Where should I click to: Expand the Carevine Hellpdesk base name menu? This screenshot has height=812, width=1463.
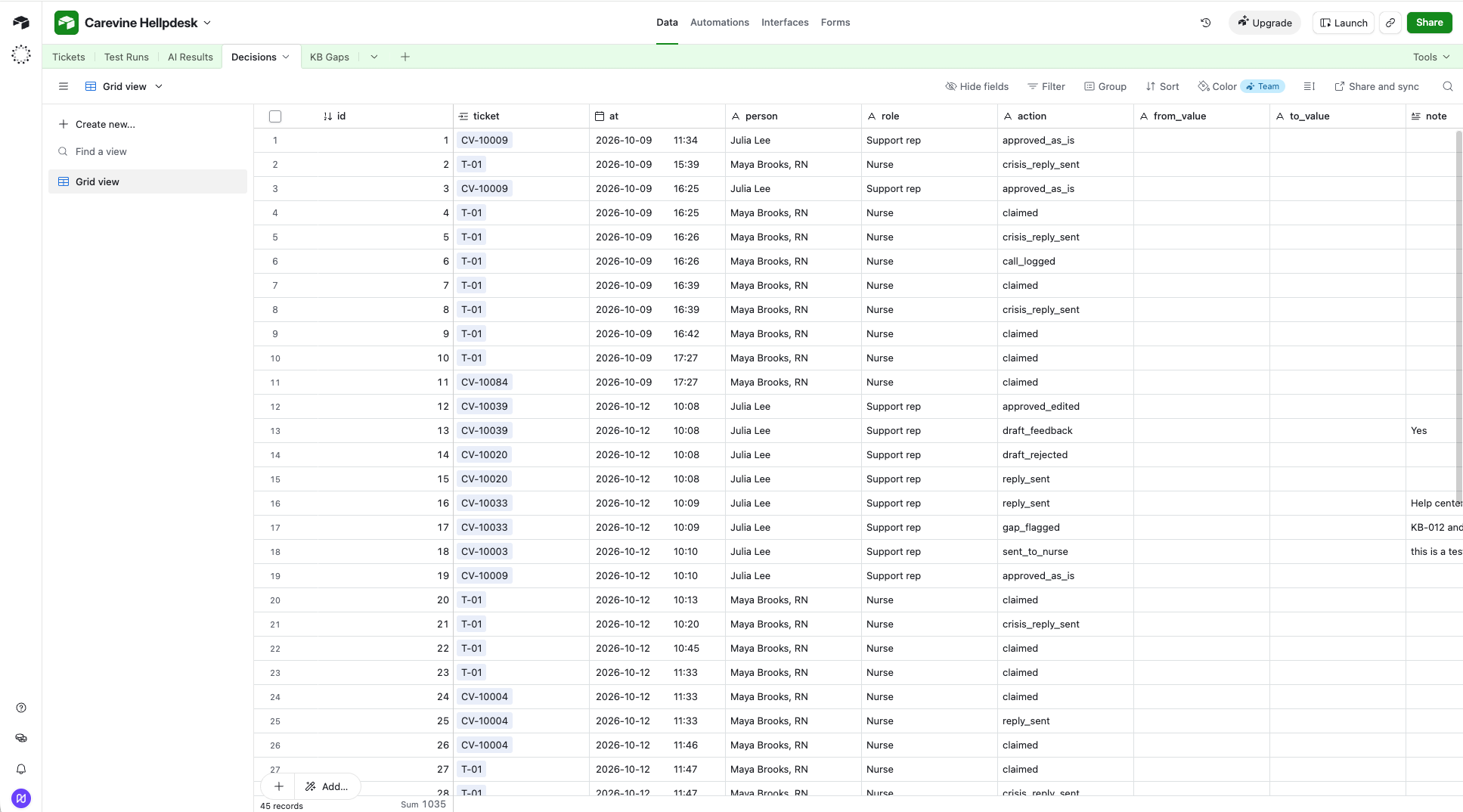click(207, 23)
